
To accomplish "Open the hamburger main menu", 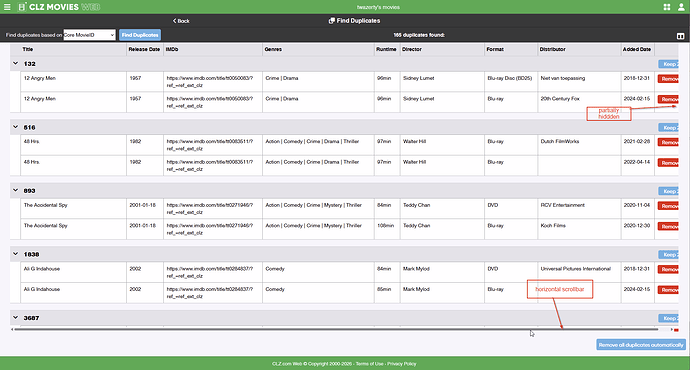I will tap(7, 7).
